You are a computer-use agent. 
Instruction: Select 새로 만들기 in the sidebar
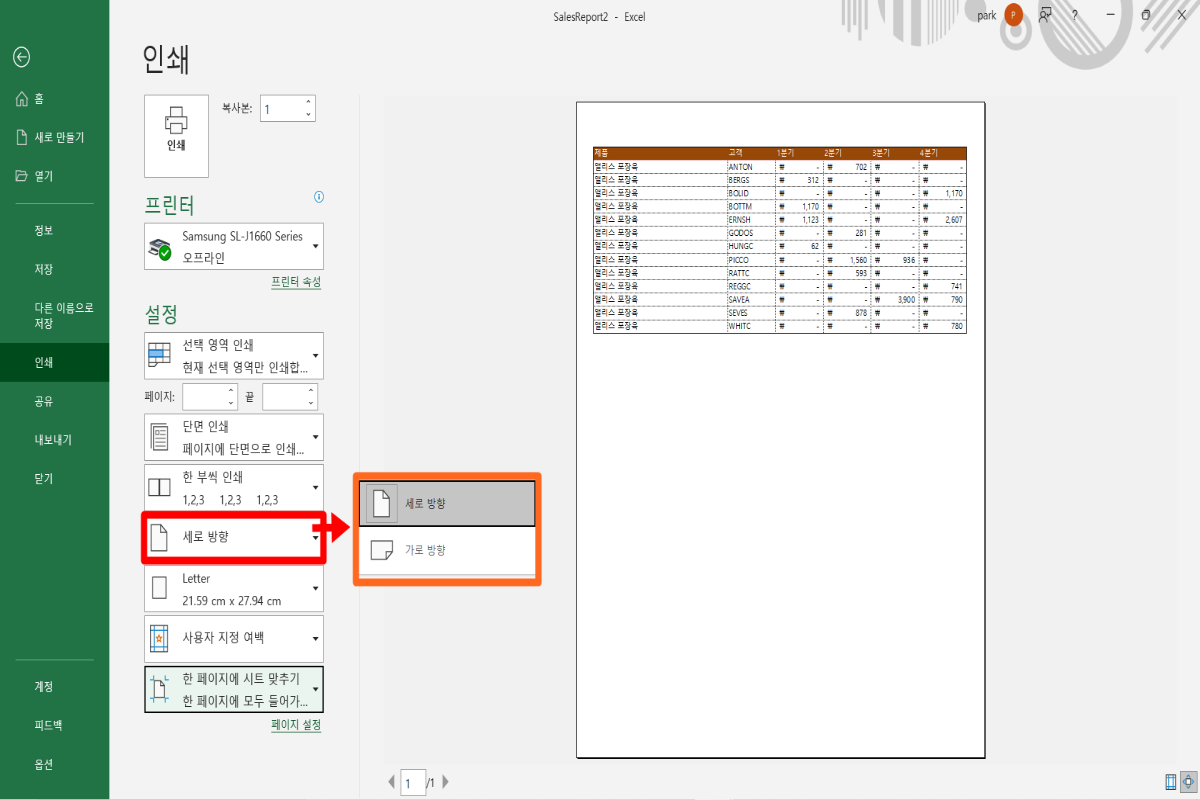coord(54,137)
